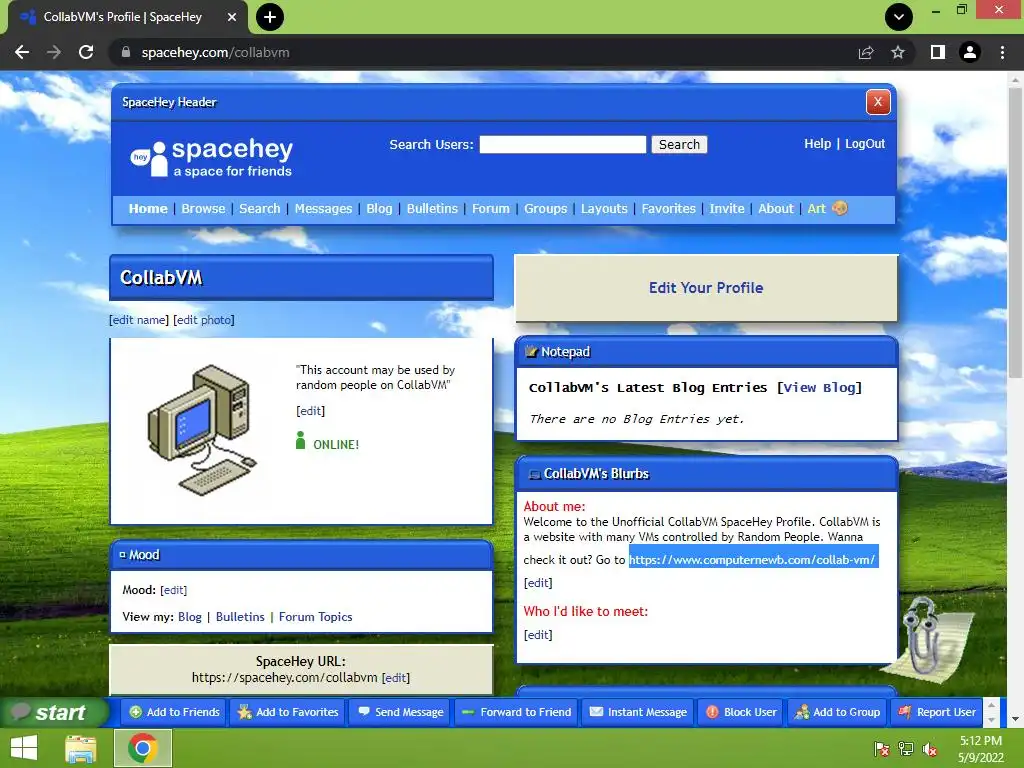Open File Explorer from taskbar
The height and width of the screenshot is (768, 1024).
(81, 748)
